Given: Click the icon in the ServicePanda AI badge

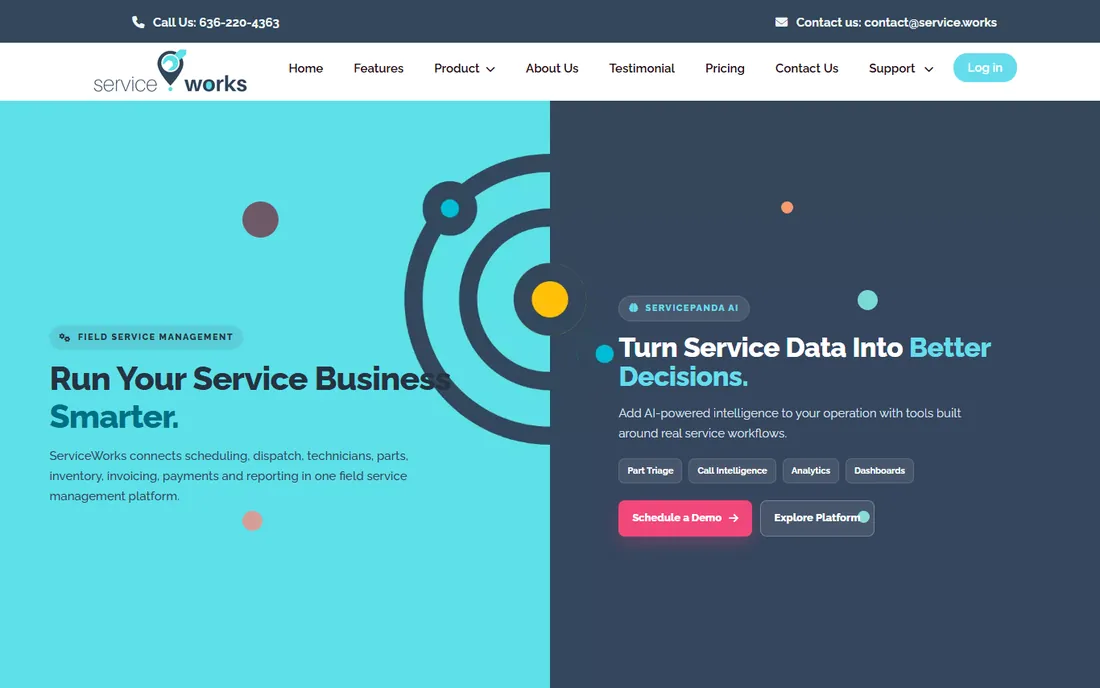Looking at the screenshot, I should coord(633,308).
